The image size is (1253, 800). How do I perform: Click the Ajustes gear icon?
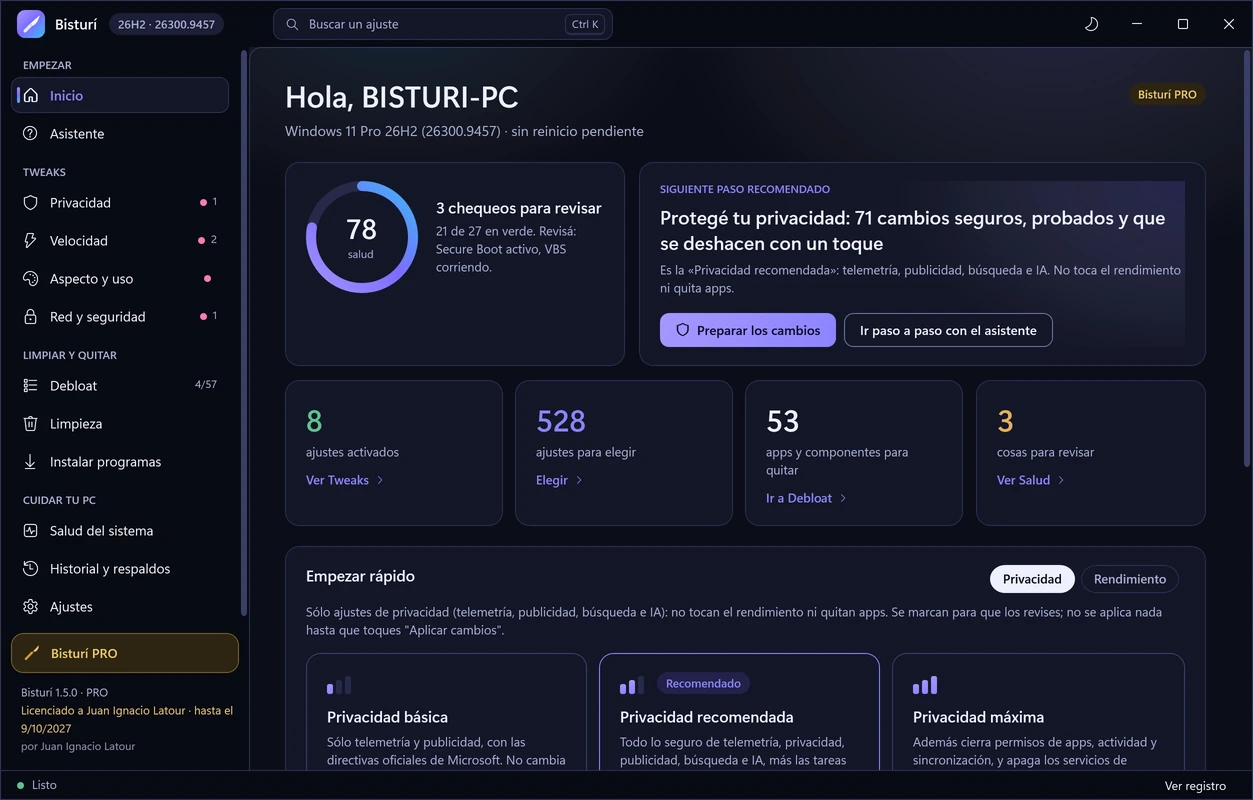(x=31, y=607)
